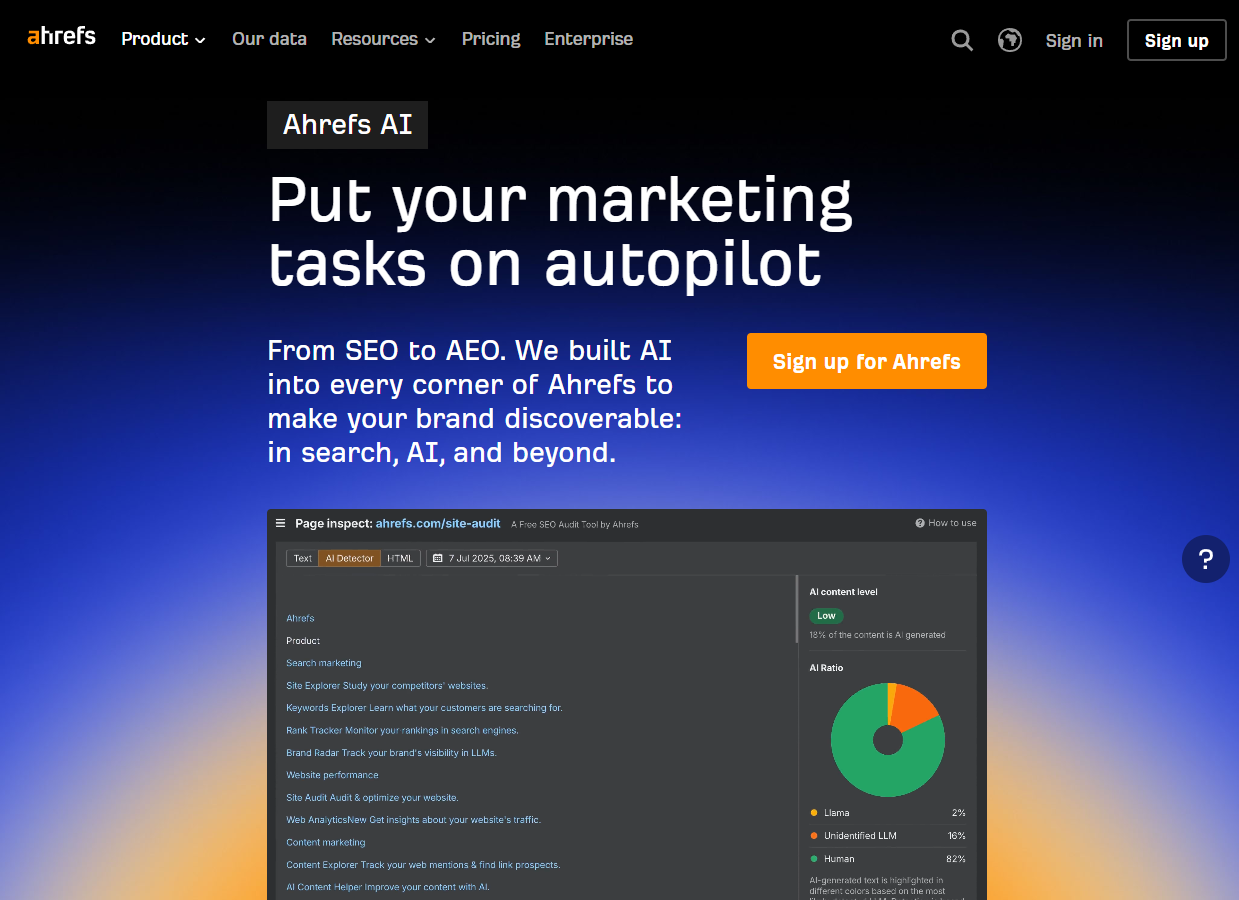Click the 'Content Explorer' text line
Image resolution: width=1239 pixels, height=900 pixels.
coord(423,865)
